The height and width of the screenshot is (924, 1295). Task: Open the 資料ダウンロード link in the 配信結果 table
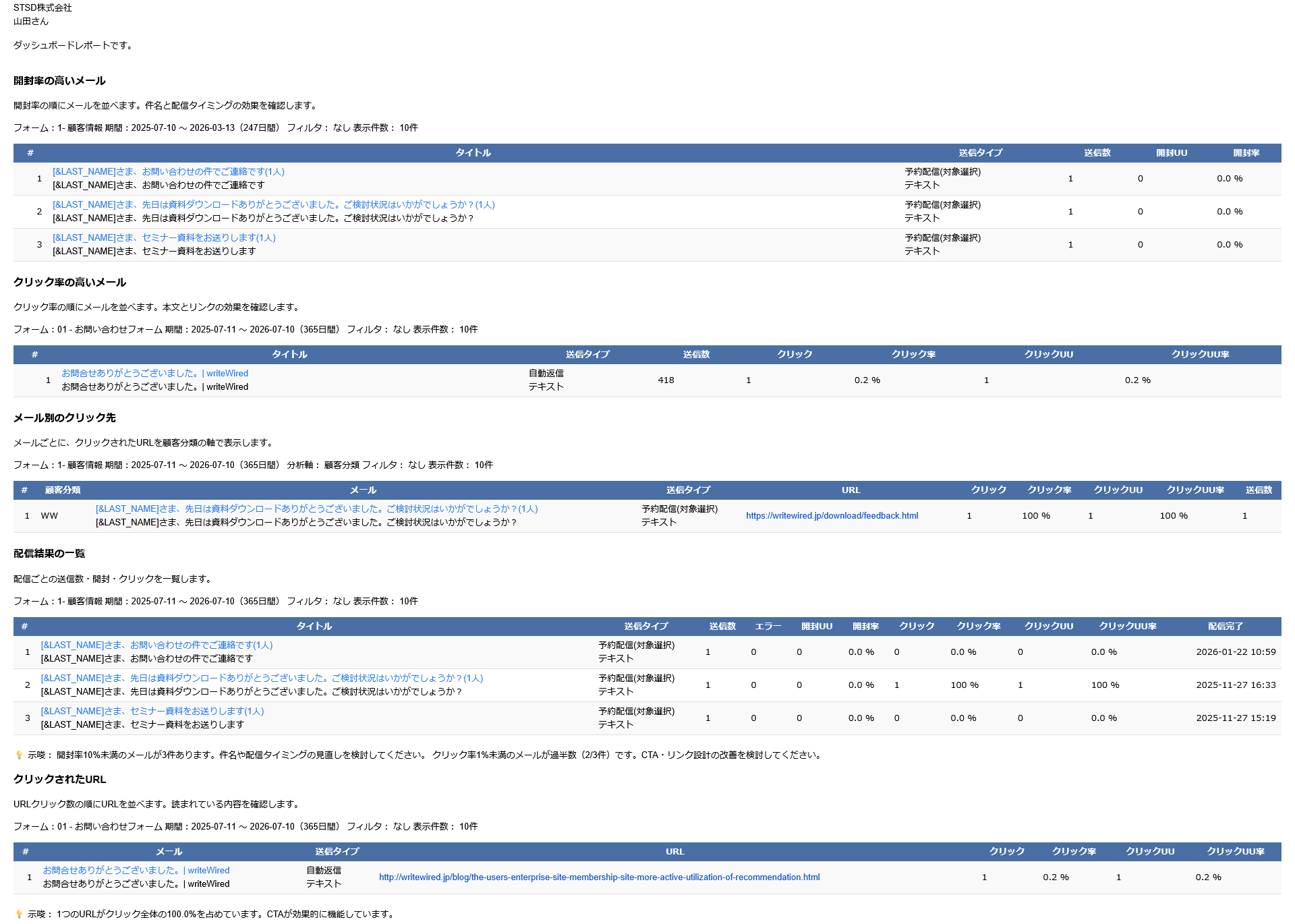click(262, 678)
